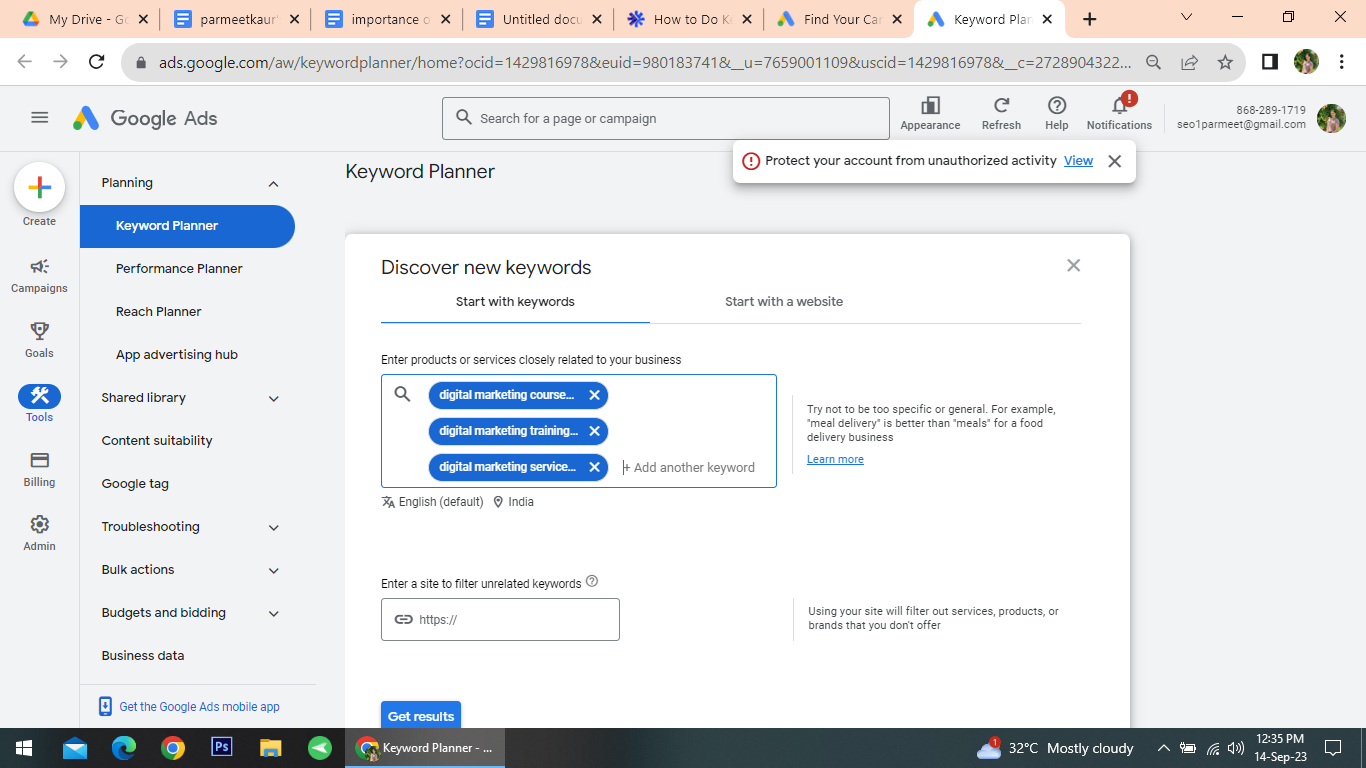This screenshot has width=1366, height=768.
Task: Select Keyword Planner in the sidebar
Action: coord(187,226)
